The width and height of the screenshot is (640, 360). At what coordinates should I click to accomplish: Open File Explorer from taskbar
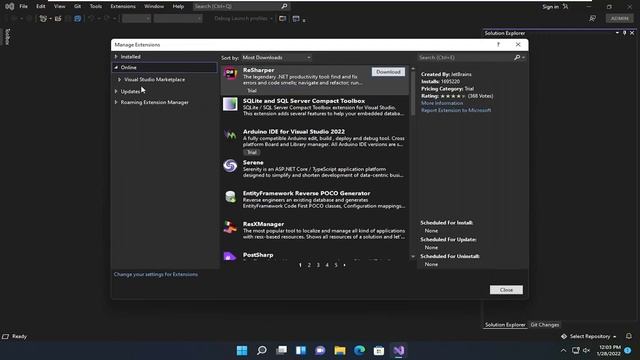(340, 350)
